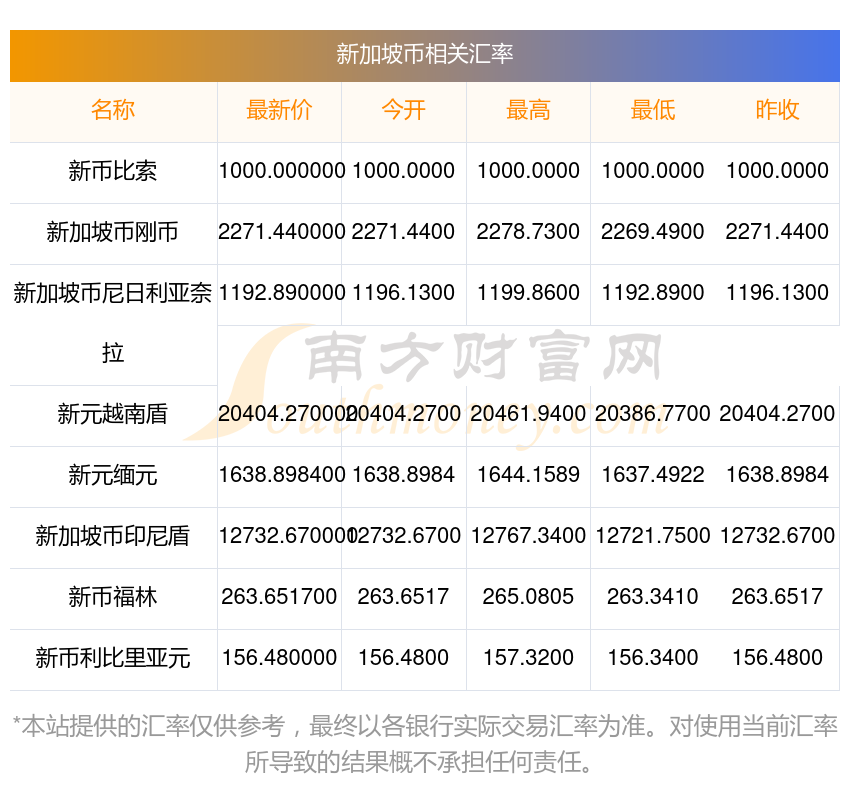The height and width of the screenshot is (793, 850).
Task: Select the '名称' column header
Action: (113, 110)
